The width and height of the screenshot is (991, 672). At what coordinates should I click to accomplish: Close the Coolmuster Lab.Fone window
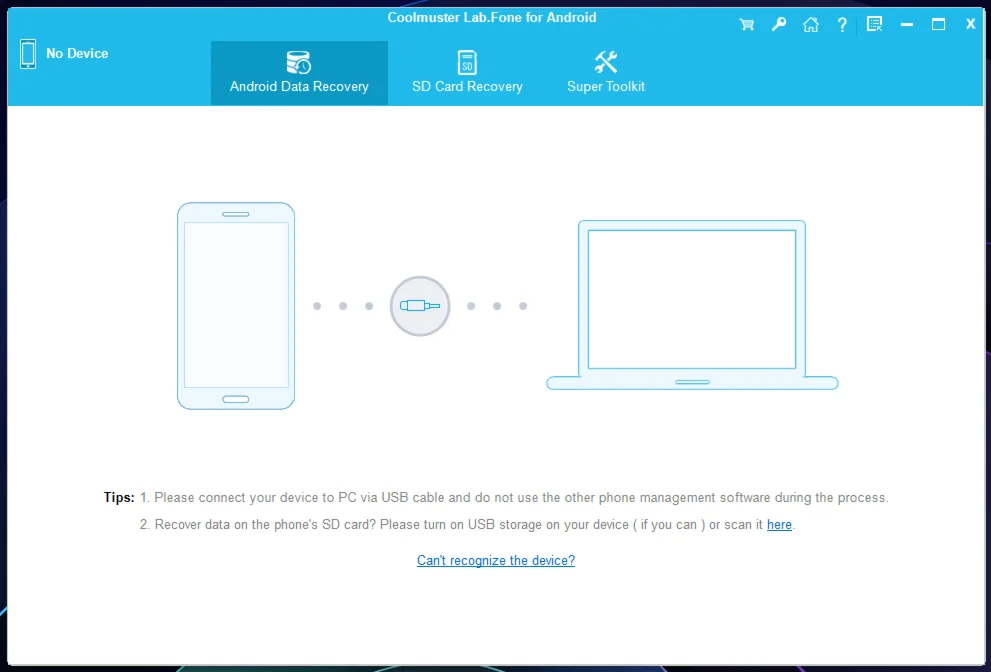coord(970,24)
